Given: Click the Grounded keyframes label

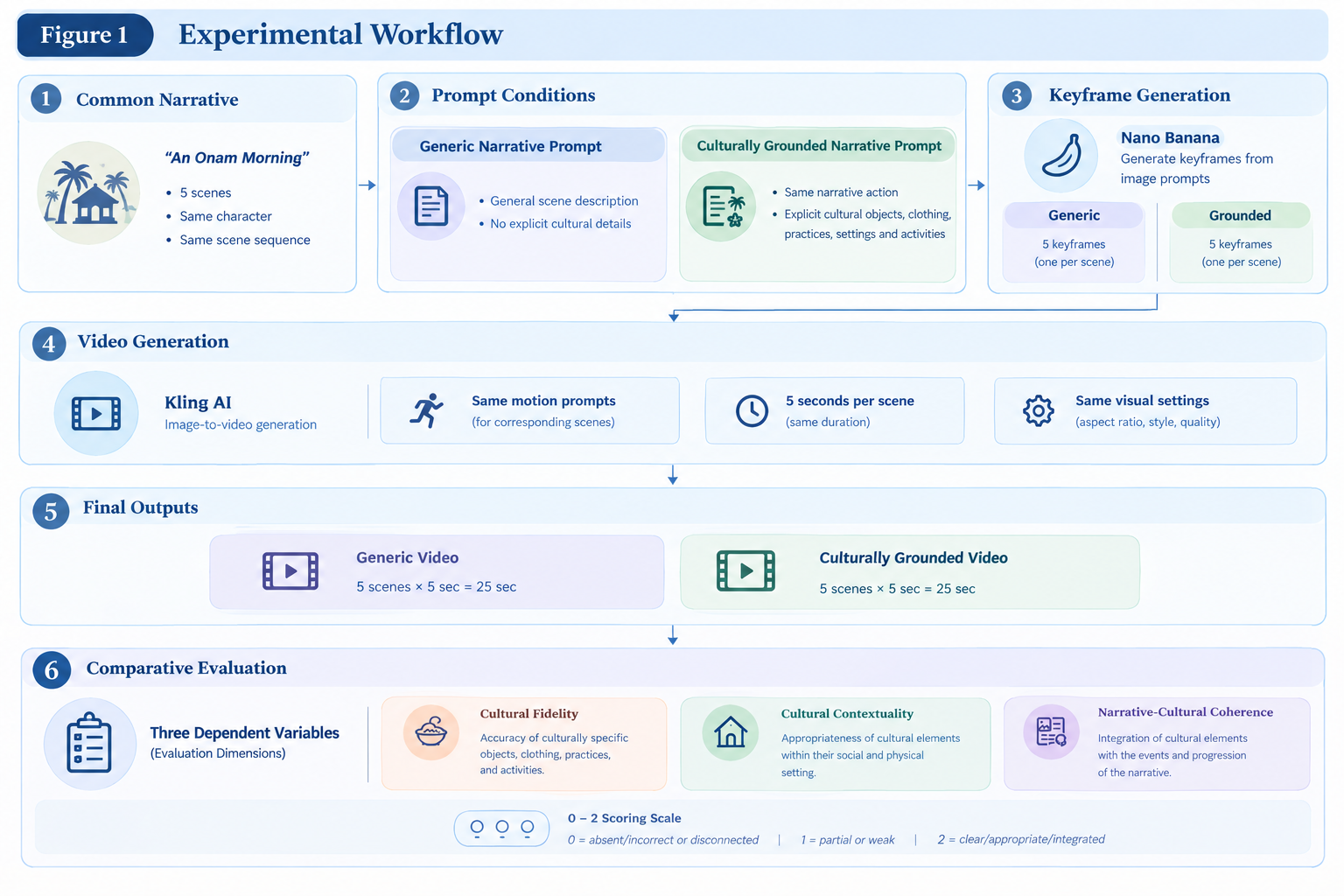Looking at the screenshot, I should 1240,215.
